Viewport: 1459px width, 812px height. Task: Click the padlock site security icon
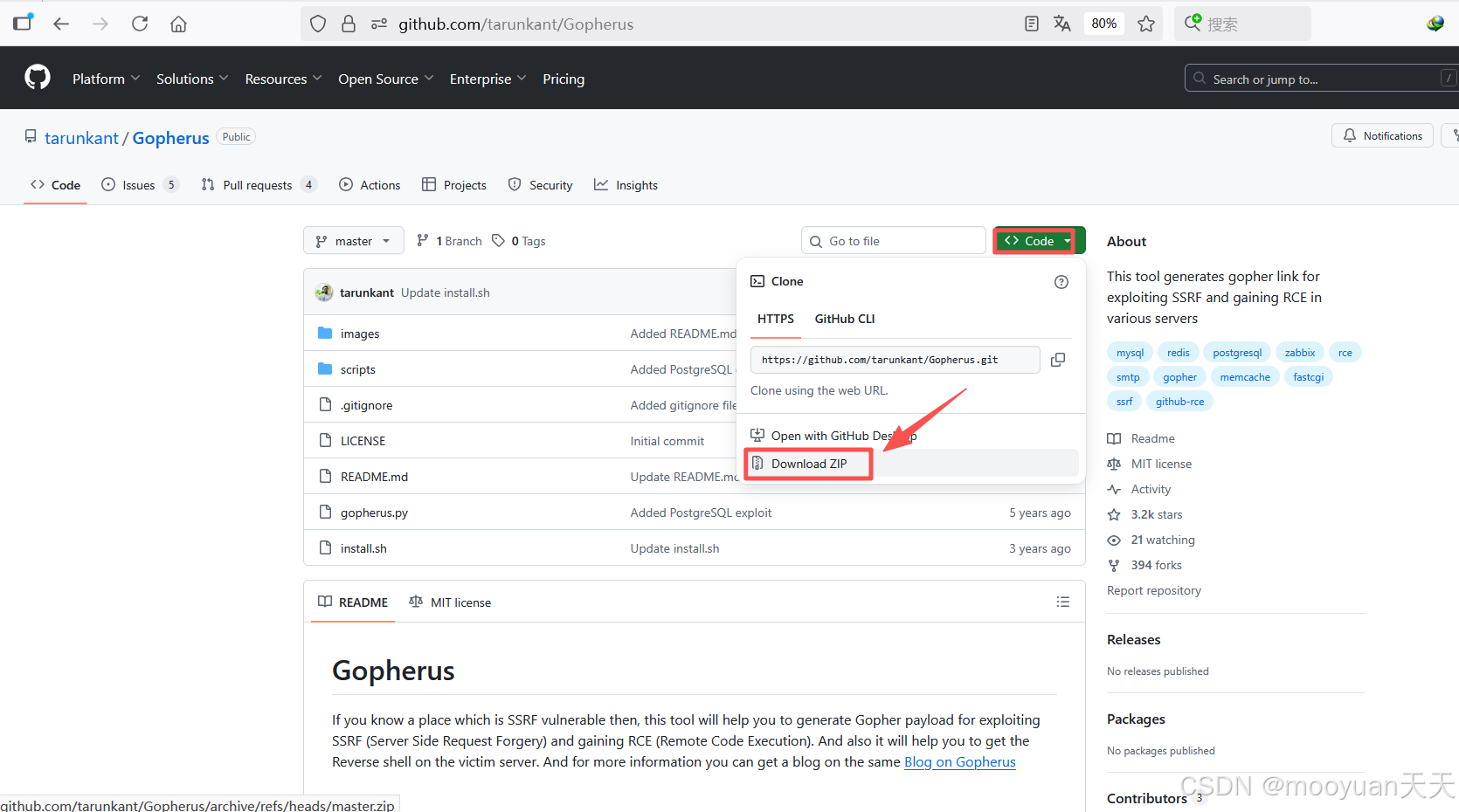click(x=349, y=24)
